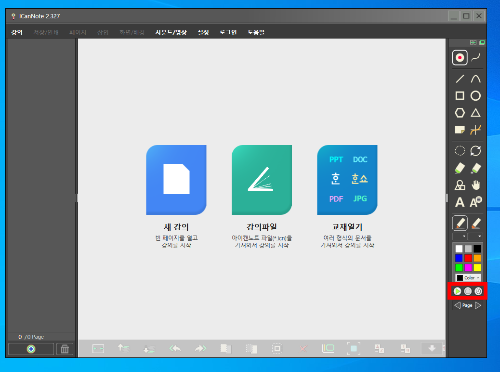Toggle the green layout icon atop tool panel
500x372 pixels.
pyautogui.click(x=473, y=43)
